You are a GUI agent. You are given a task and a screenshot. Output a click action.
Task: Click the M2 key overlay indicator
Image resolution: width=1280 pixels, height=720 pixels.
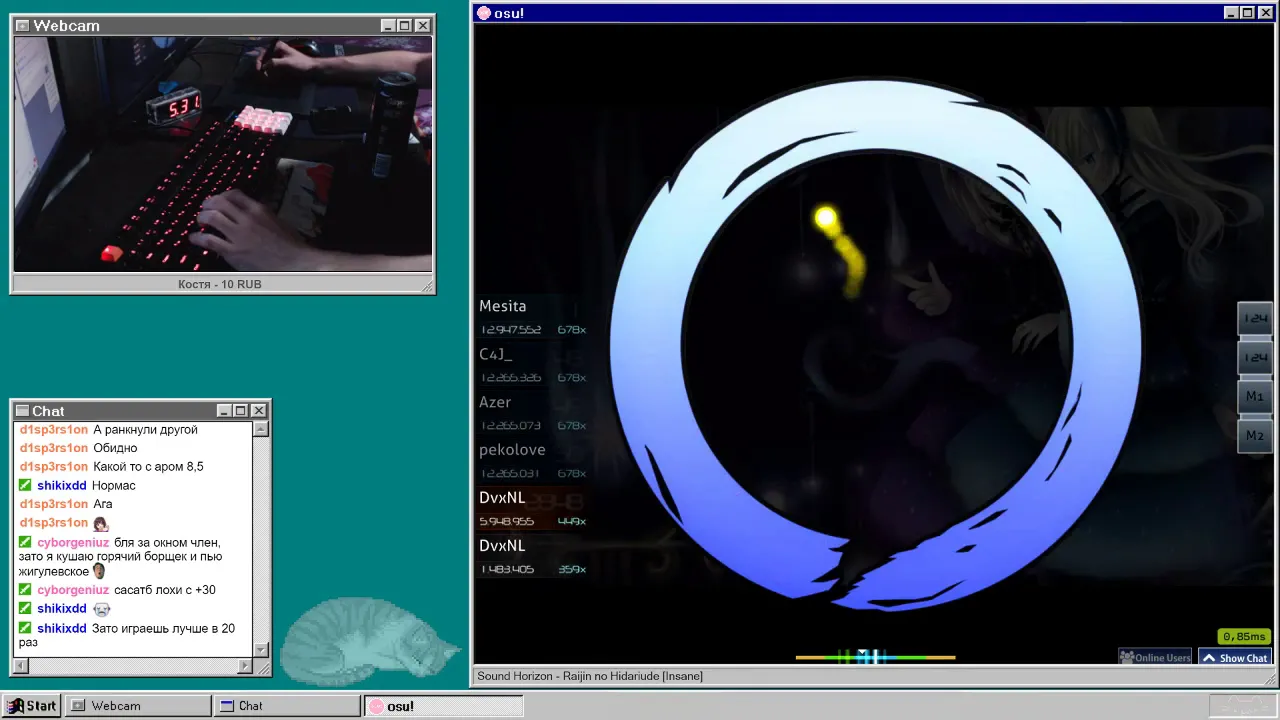click(x=1254, y=435)
